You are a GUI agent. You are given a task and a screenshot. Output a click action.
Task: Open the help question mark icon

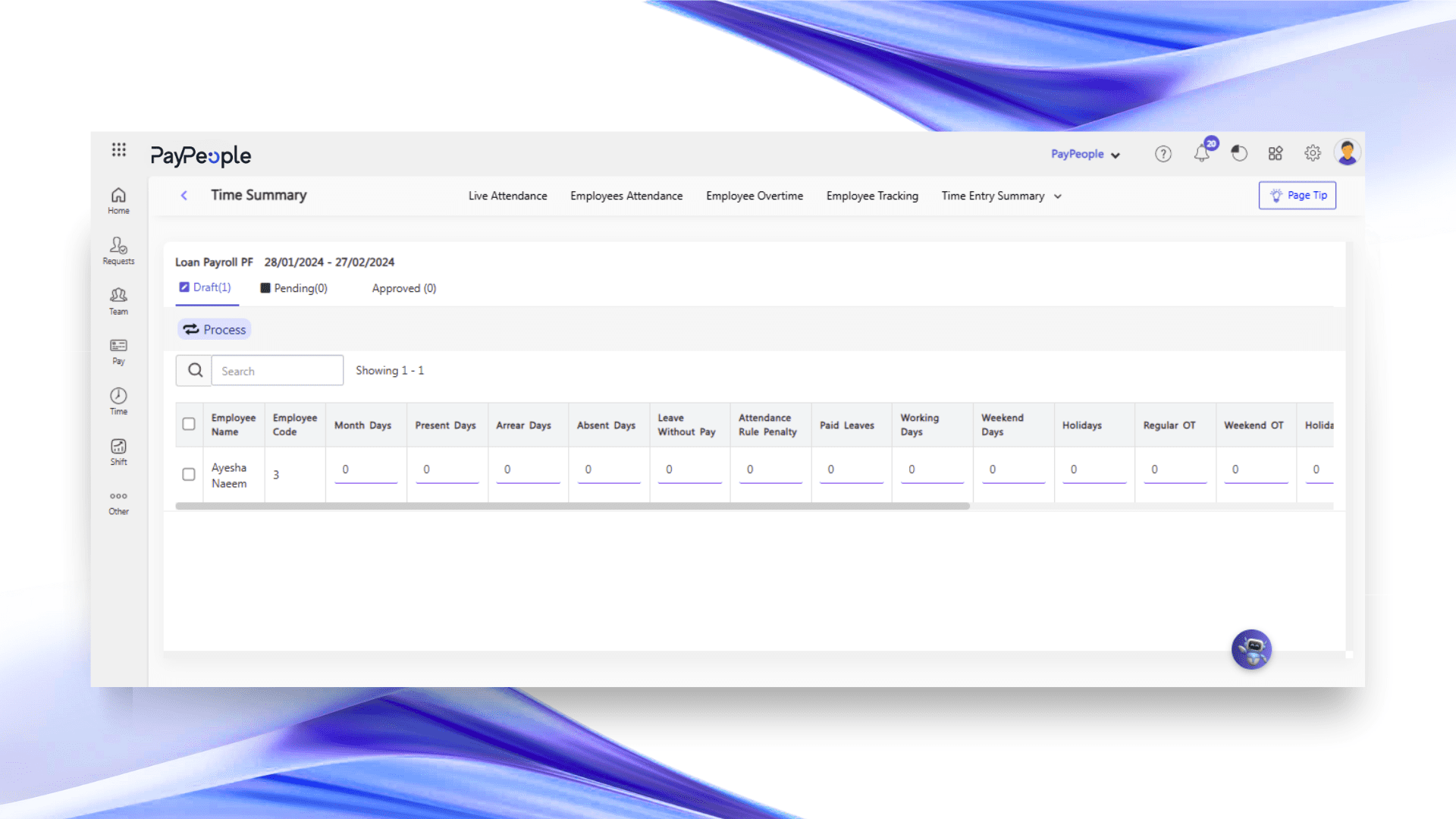1163,154
